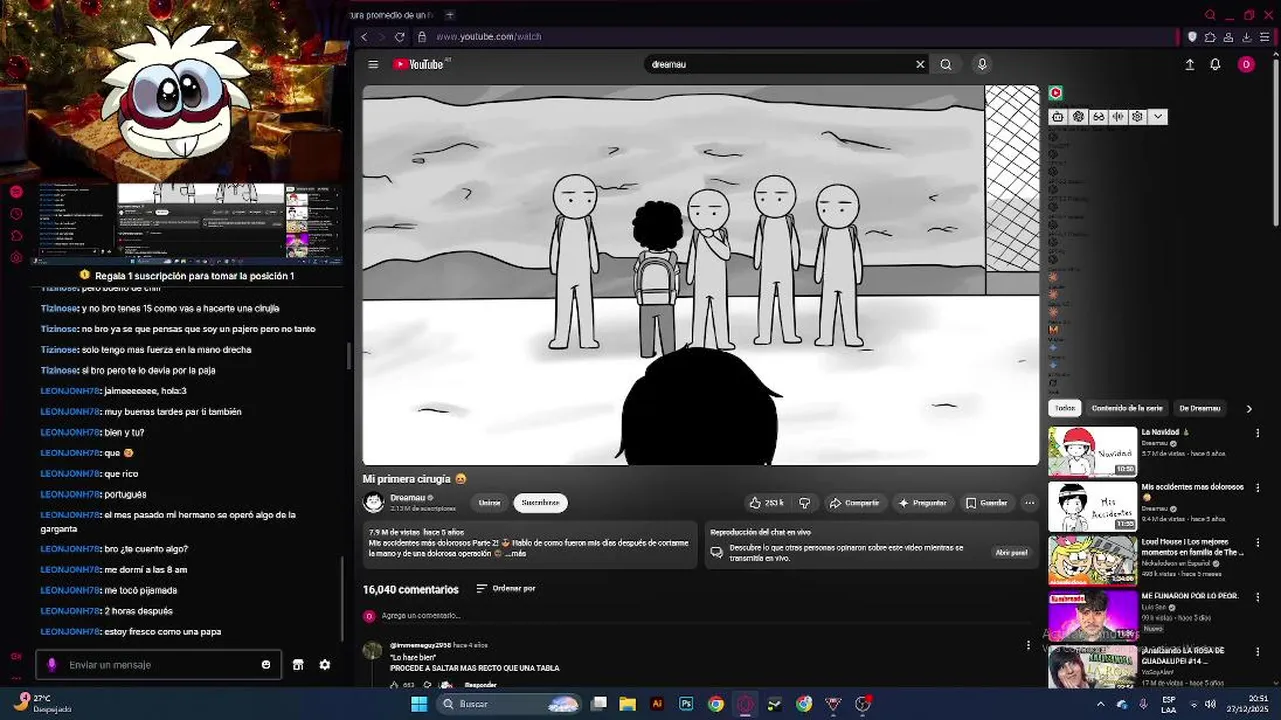Open the Ordenar por sort dropdown

click(506, 588)
